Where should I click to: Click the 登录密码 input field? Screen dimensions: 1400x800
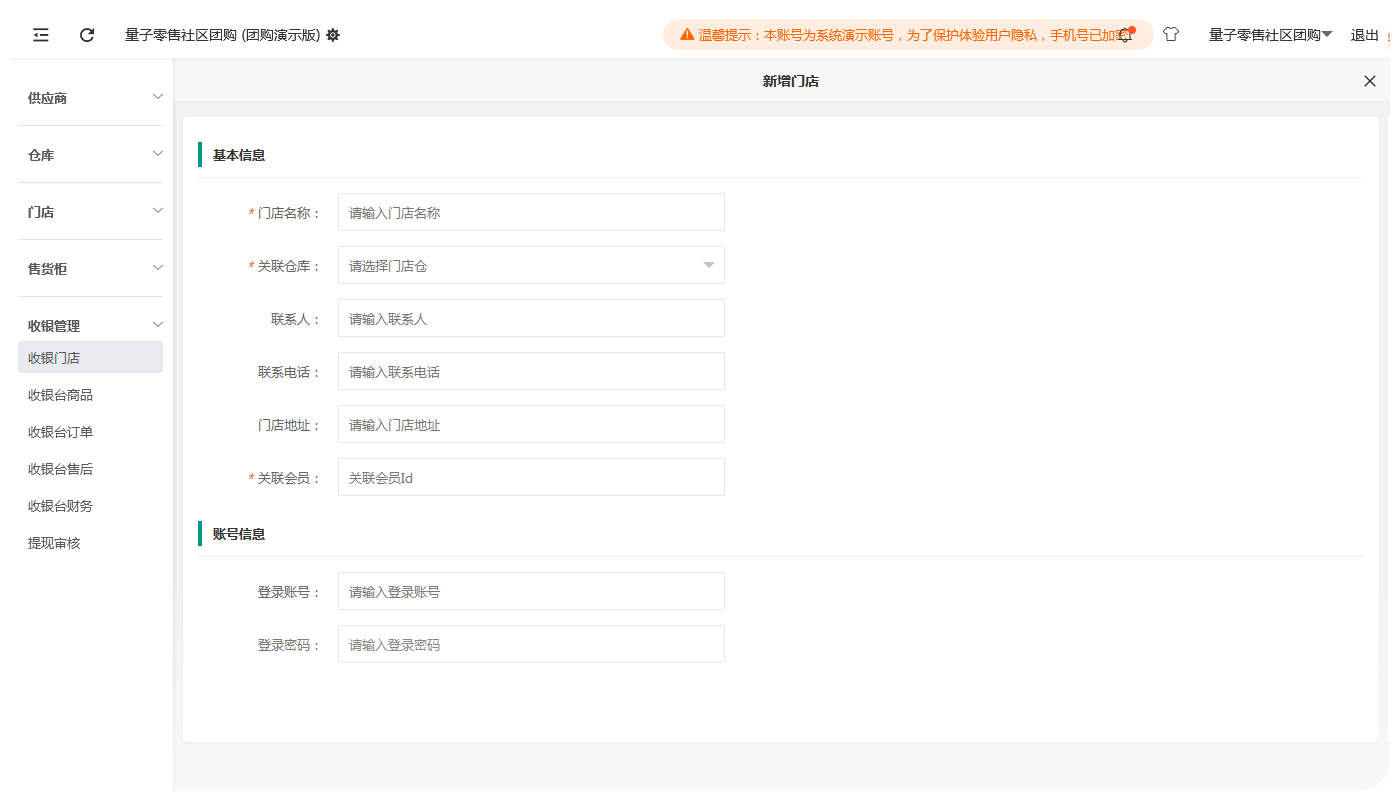pyautogui.click(x=531, y=644)
